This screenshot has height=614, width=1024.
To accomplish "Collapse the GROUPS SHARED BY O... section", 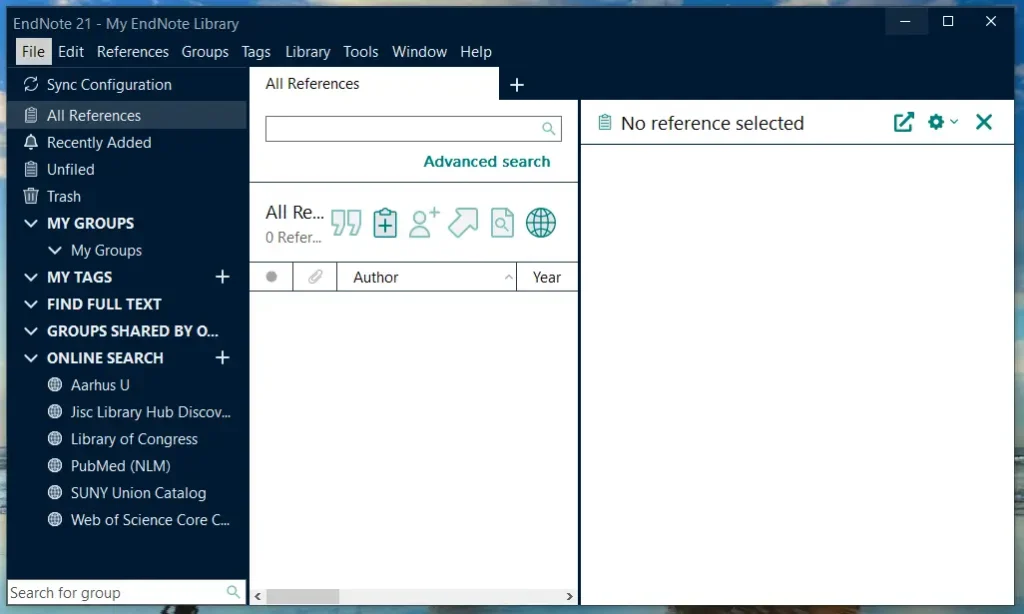I will tap(31, 331).
